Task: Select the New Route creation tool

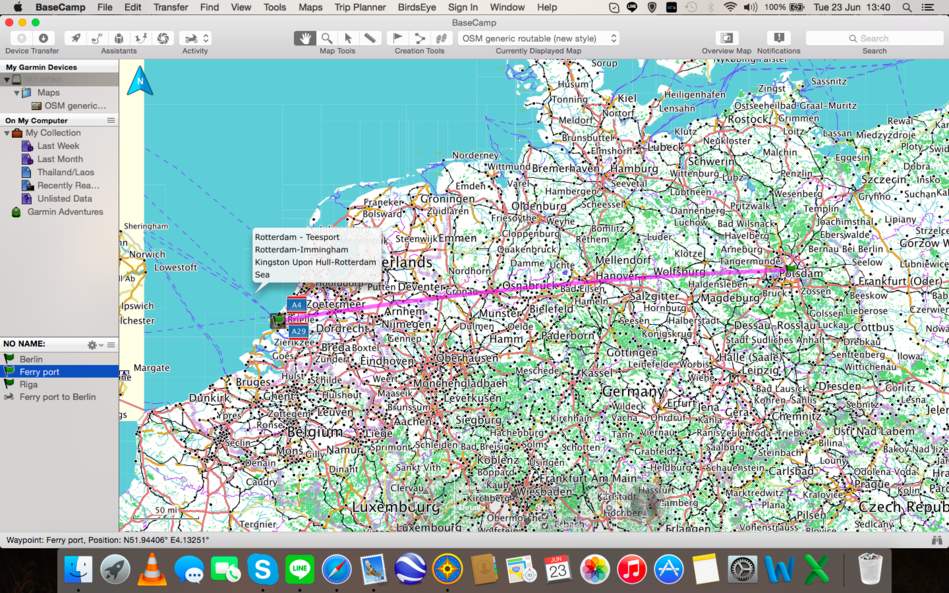Action: [x=419, y=38]
